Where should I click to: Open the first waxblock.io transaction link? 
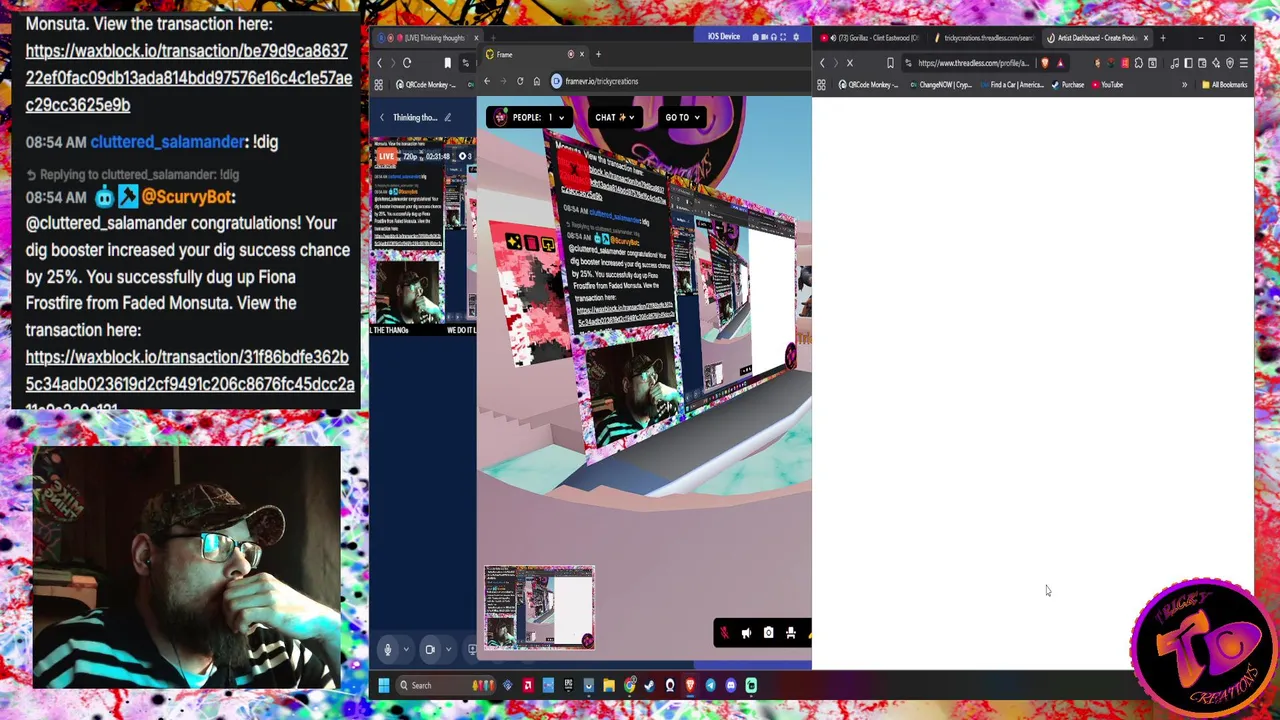pyautogui.click(x=188, y=78)
